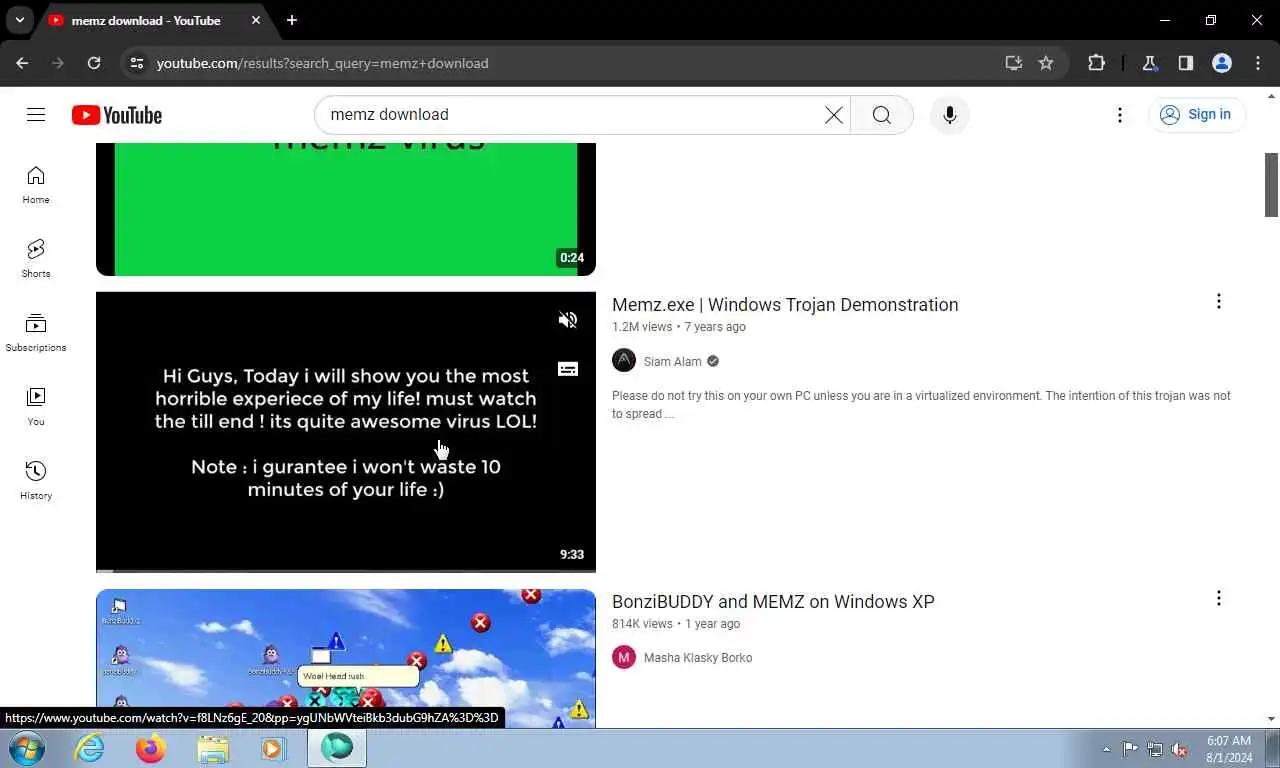
Task: Open BonziBUDDY and MEMZ on Windows XP
Action: [773, 602]
